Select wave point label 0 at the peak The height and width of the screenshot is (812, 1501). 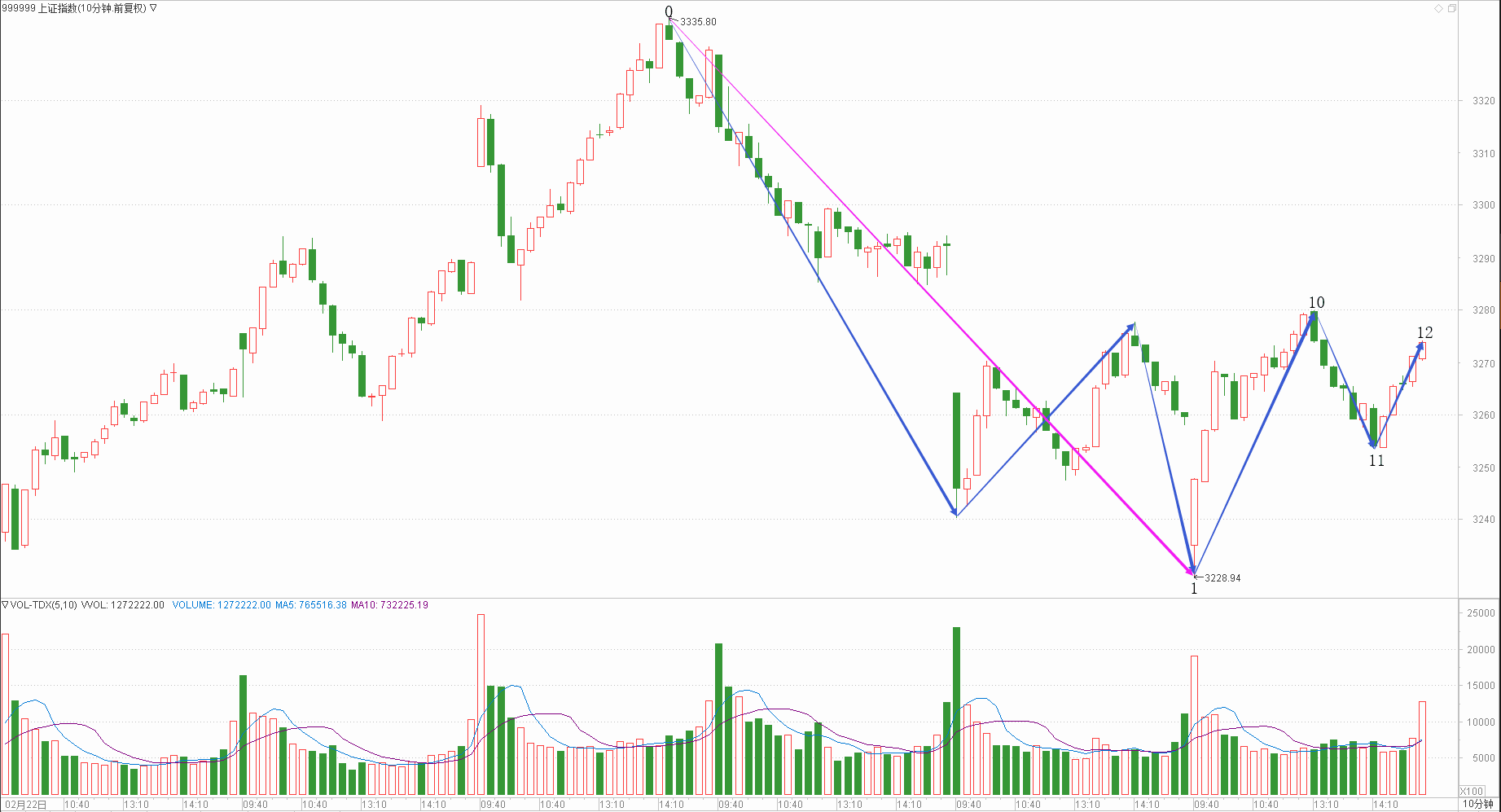[669, 12]
